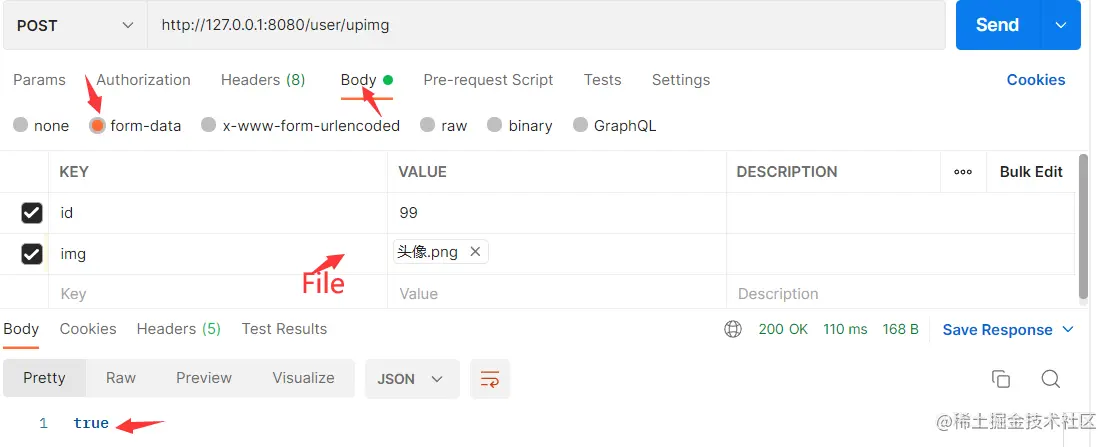1112x447 pixels.
Task: Open the Cookies link
Action: pyautogui.click(x=1035, y=80)
